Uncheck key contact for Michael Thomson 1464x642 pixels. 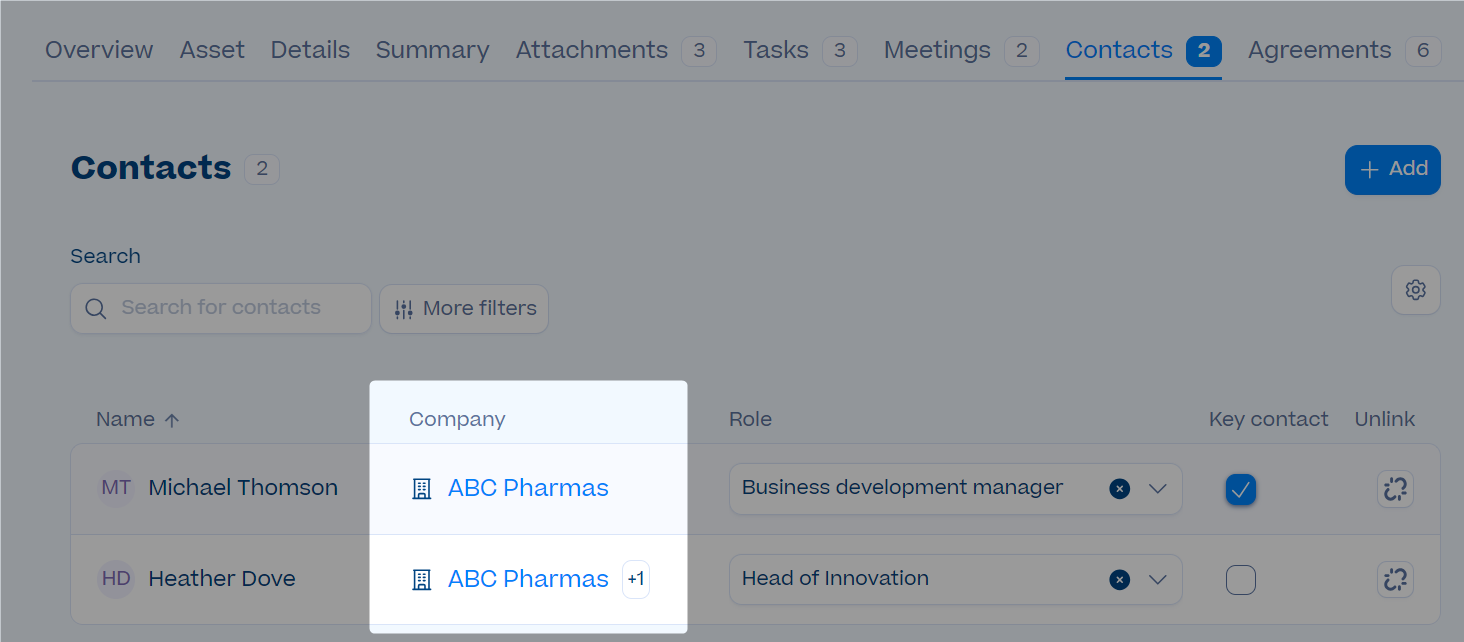pos(1241,489)
